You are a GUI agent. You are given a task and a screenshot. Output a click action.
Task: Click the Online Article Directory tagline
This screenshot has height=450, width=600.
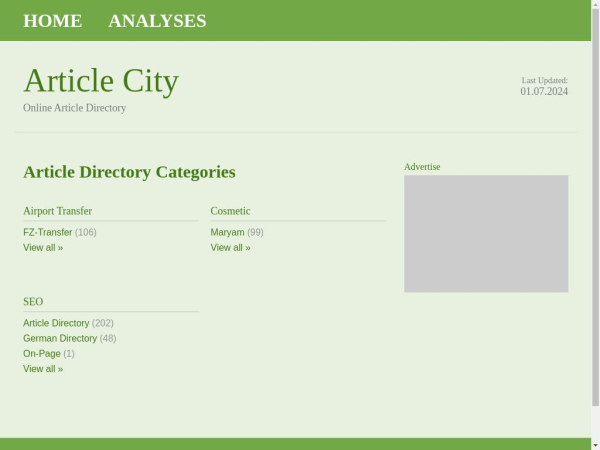tap(74, 108)
